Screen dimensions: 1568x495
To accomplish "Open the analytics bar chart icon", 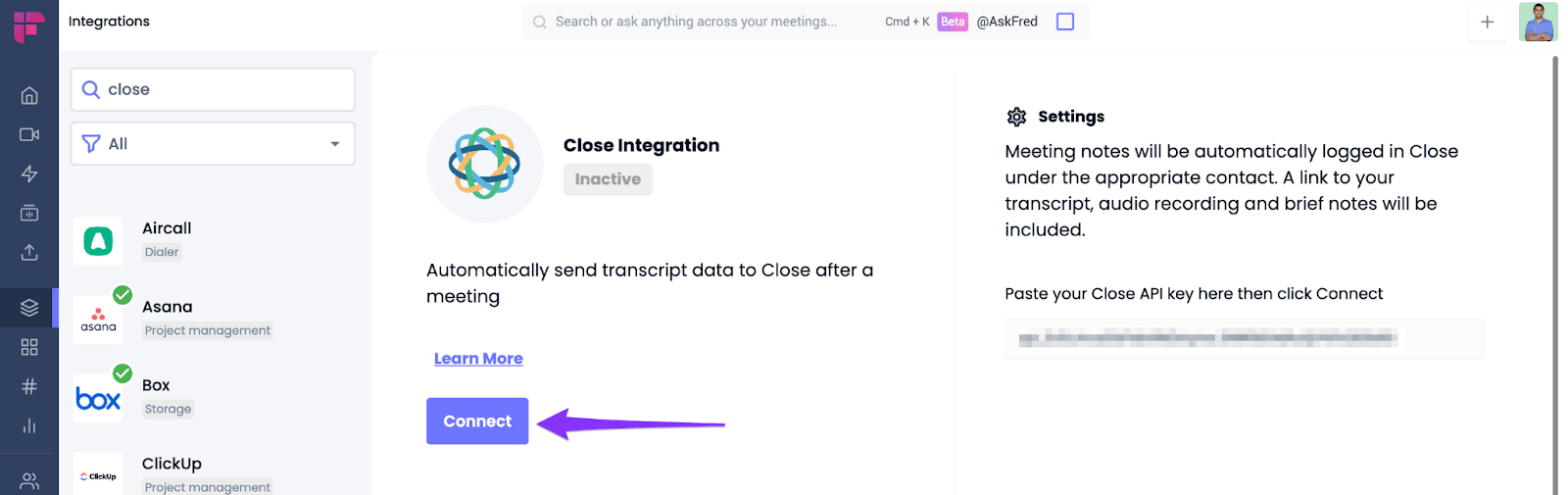I will 29,425.
